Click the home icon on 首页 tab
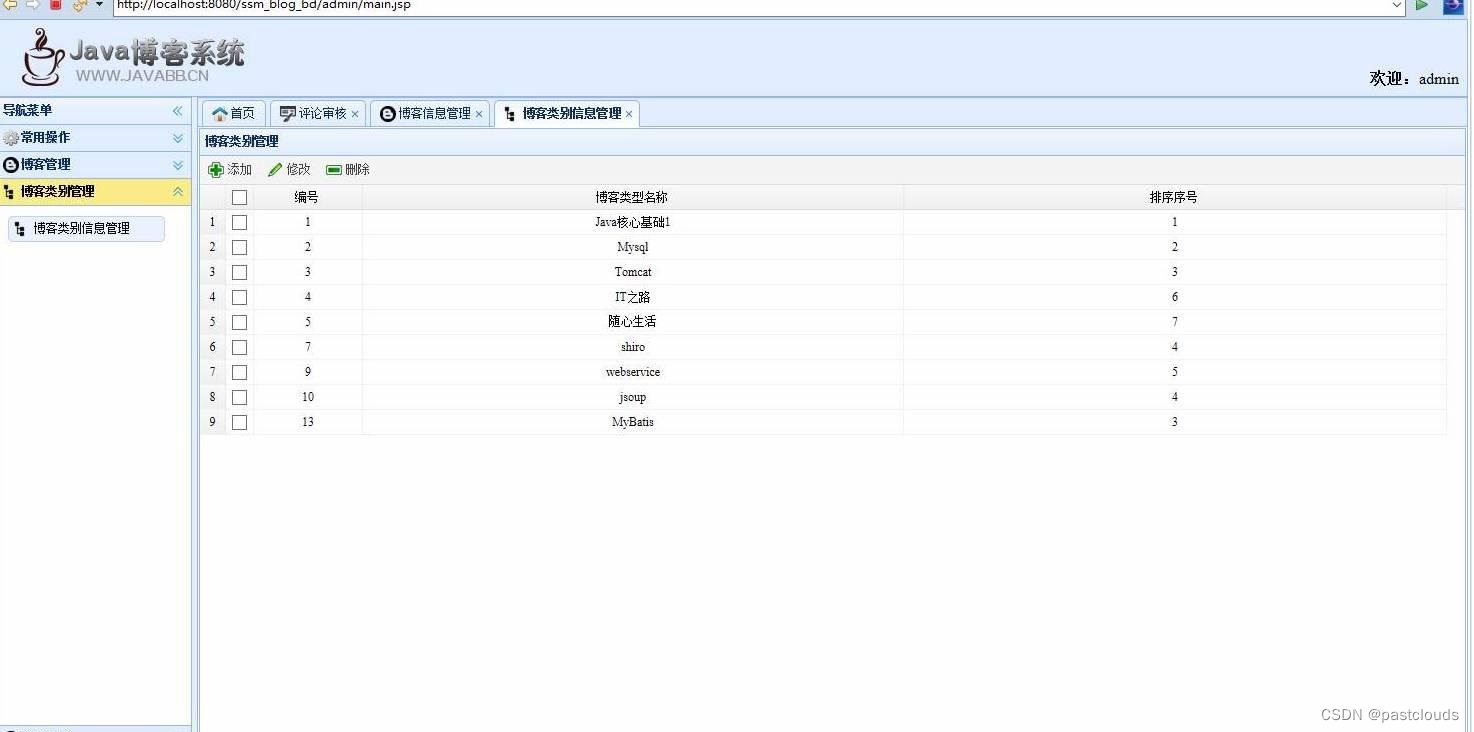Viewport: 1474px width, 732px height. (220, 114)
